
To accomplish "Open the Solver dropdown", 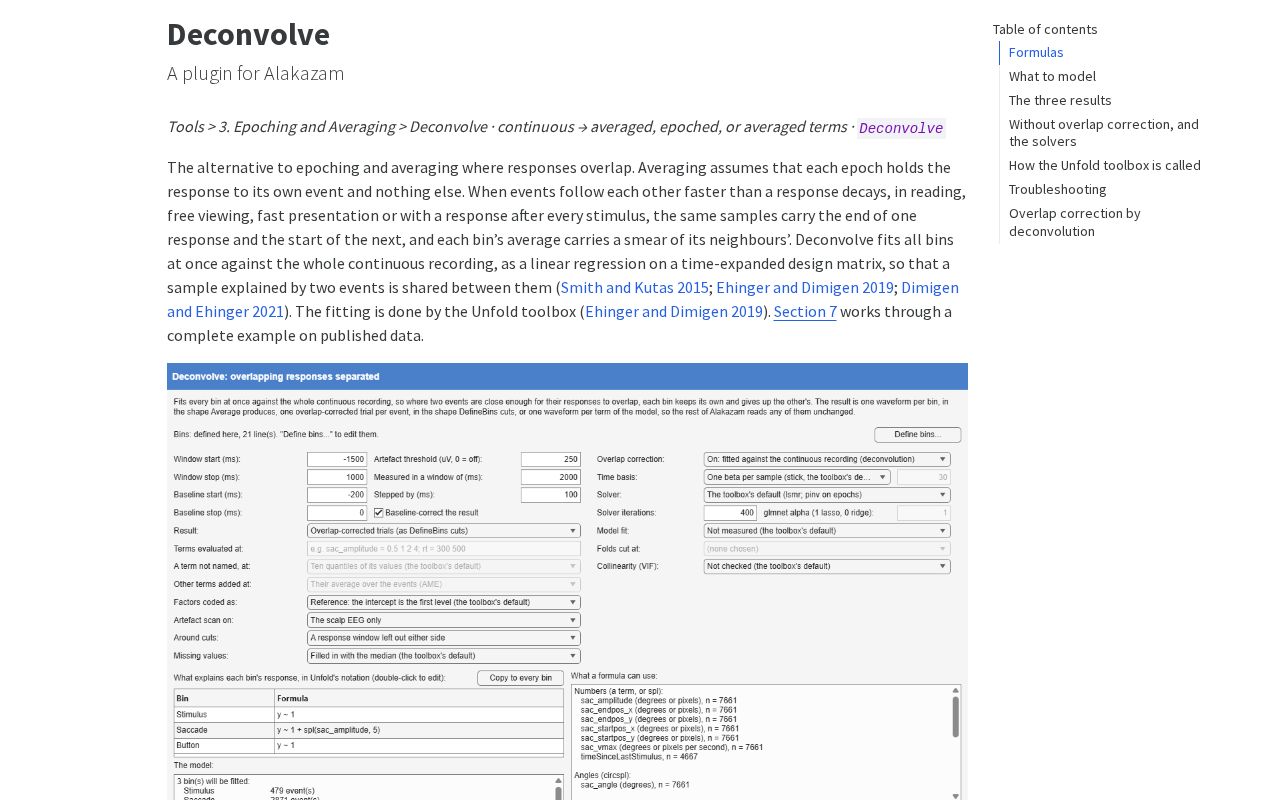I will (827, 495).
